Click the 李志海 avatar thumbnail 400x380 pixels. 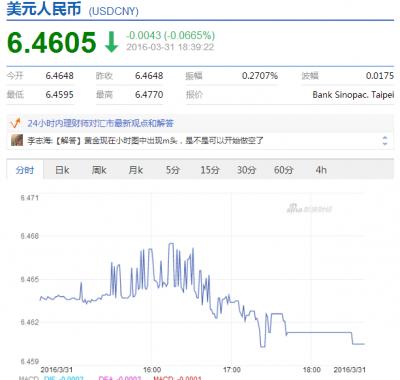17,140
